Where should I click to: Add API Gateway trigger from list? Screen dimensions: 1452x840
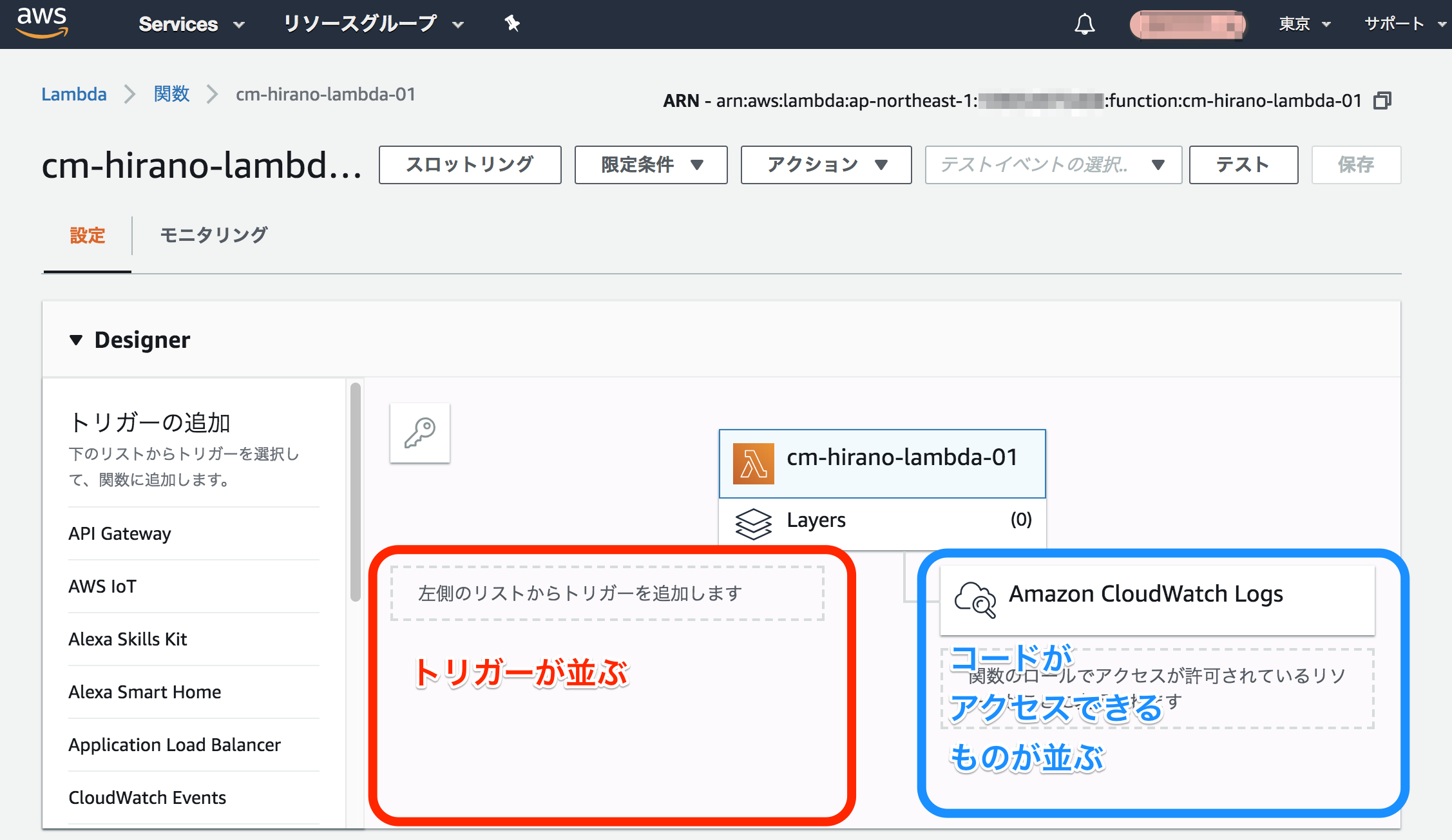pyautogui.click(x=194, y=533)
